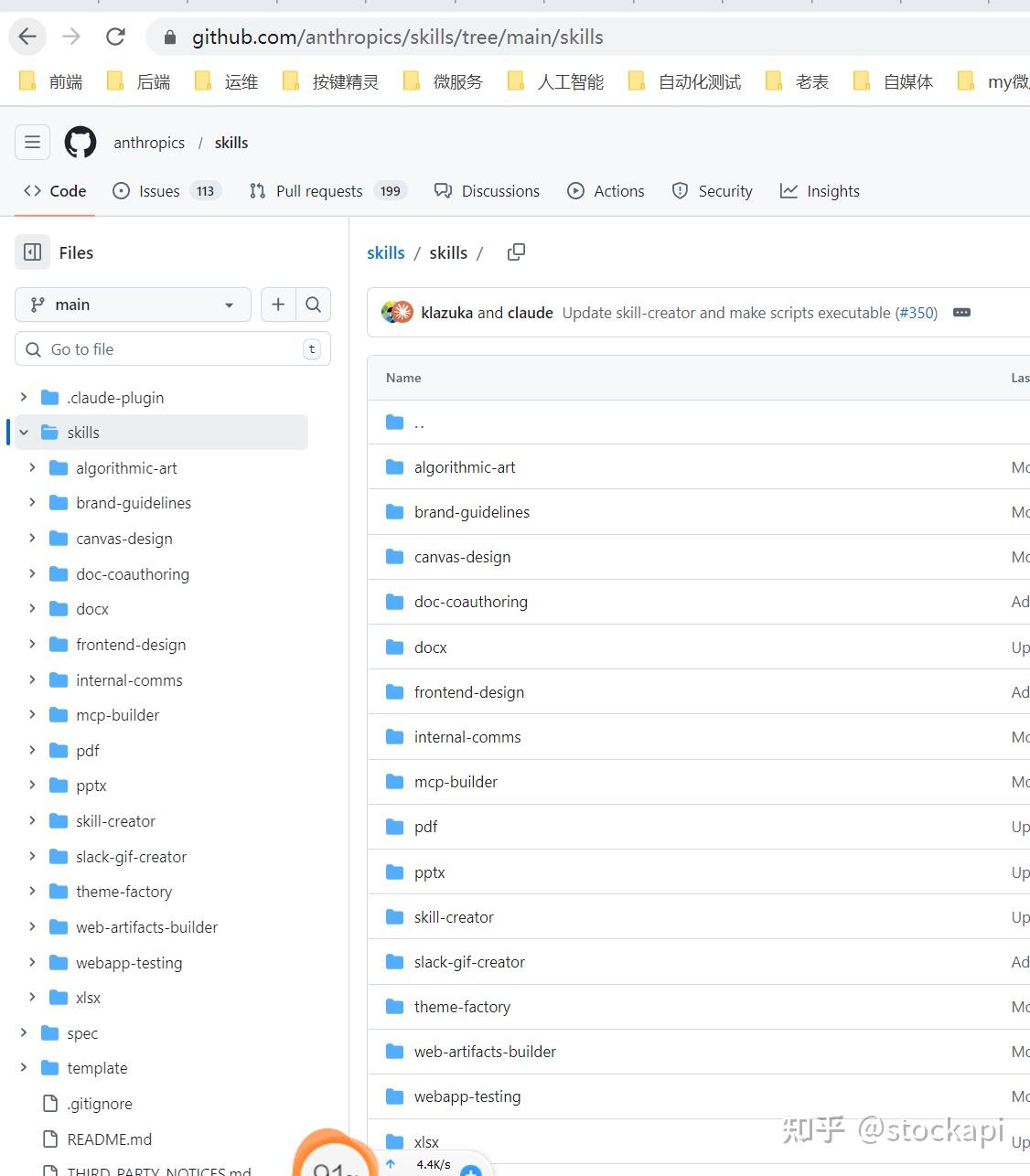Open 自动化测试 bookmark folder
Image resolution: width=1030 pixels, height=1176 pixels.
pos(684,82)
